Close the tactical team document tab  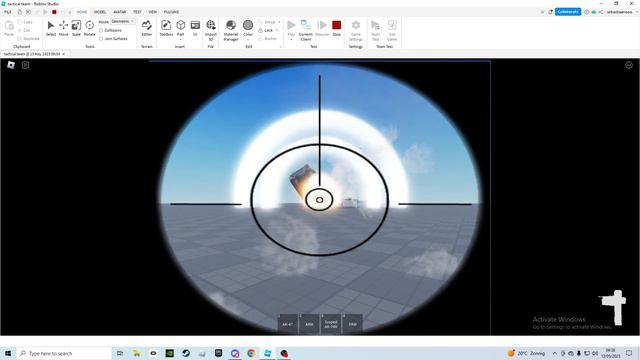[64, 54]
